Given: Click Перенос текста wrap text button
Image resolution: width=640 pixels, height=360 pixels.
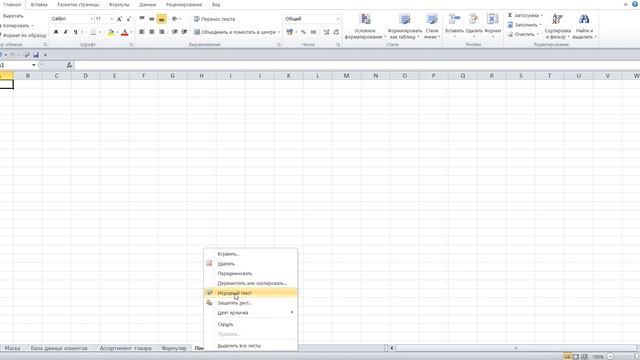Looking at the screenshot, I should click(x=214, y=19).
